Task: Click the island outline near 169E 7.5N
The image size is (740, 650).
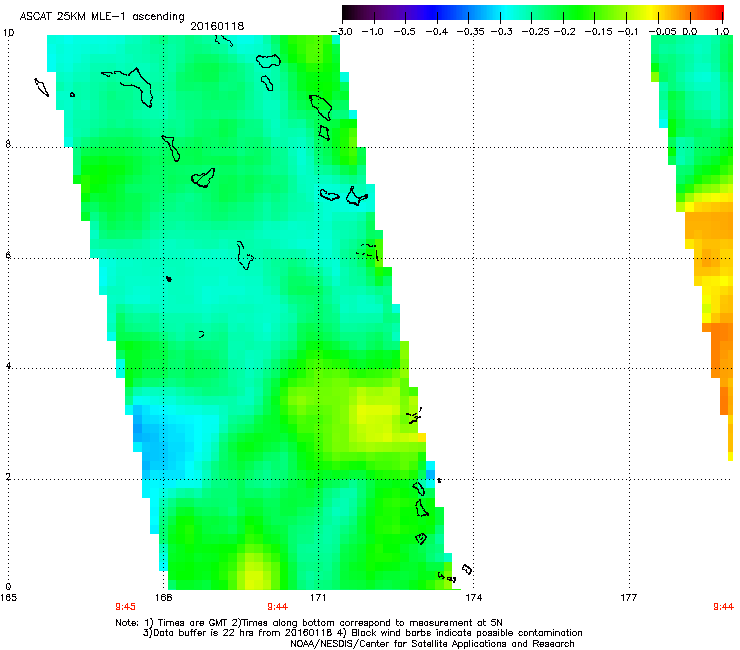Action: pyautogui.click(x=203, y=178)
